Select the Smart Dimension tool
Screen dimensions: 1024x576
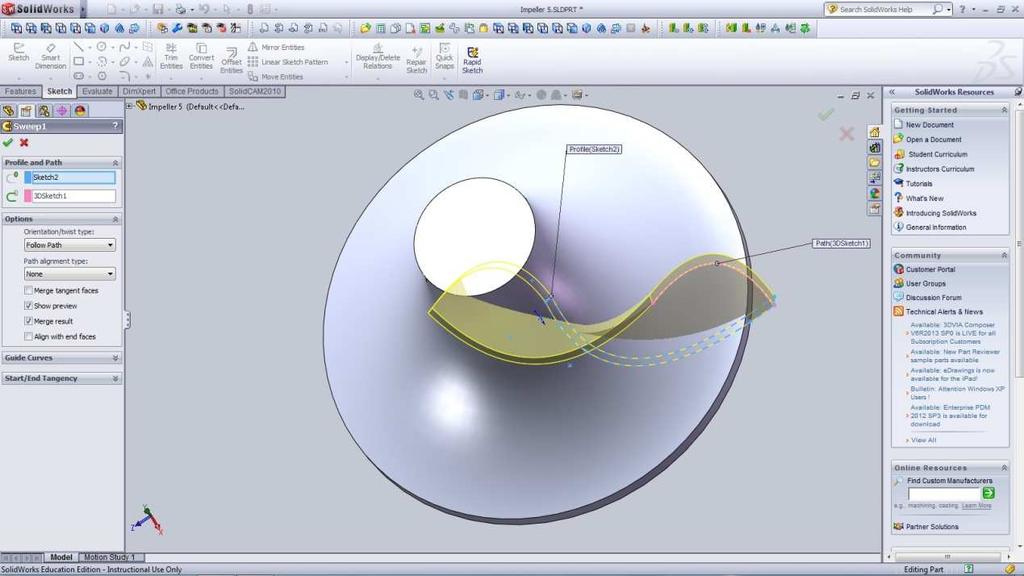click(50, 57)
